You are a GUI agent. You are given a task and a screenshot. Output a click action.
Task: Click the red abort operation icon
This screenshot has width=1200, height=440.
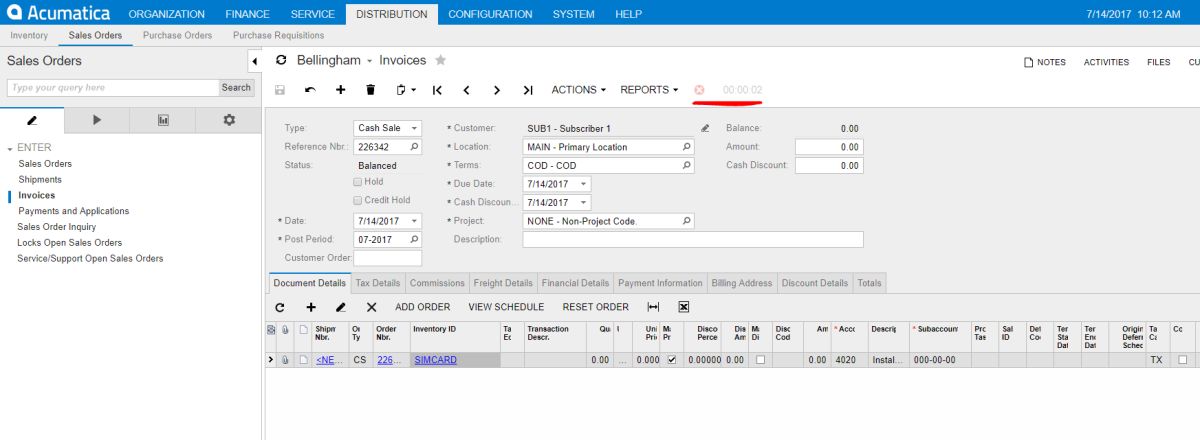click(x=699, y=90)
